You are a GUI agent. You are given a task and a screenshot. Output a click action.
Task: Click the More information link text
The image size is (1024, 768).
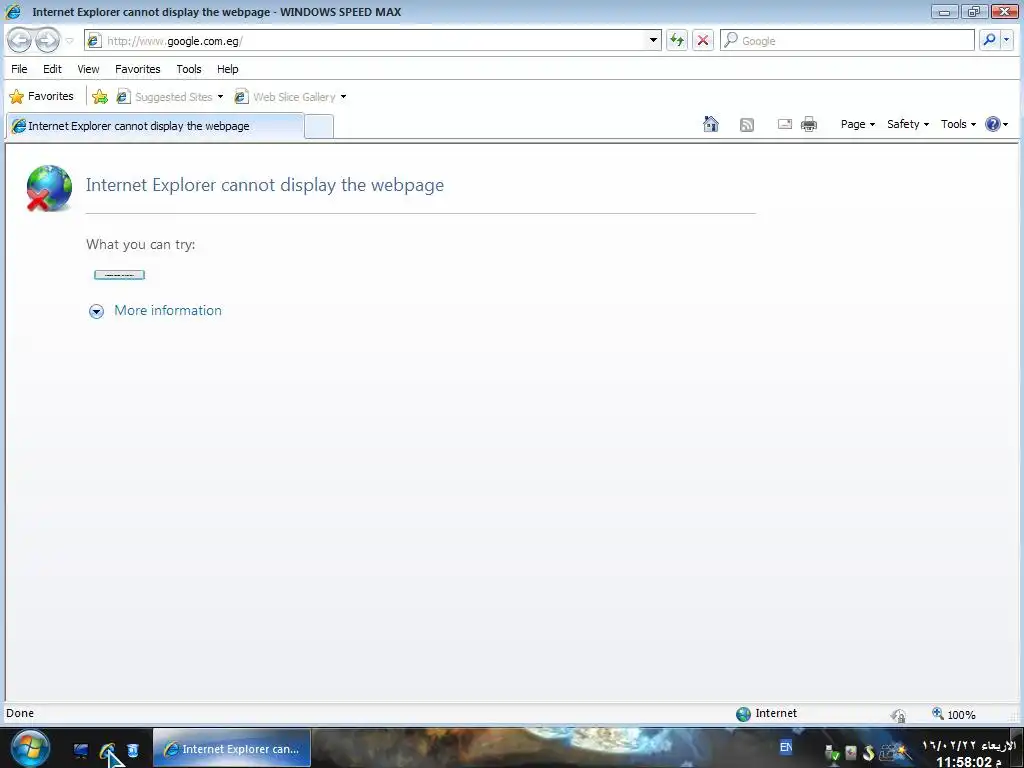pos(168,310)
